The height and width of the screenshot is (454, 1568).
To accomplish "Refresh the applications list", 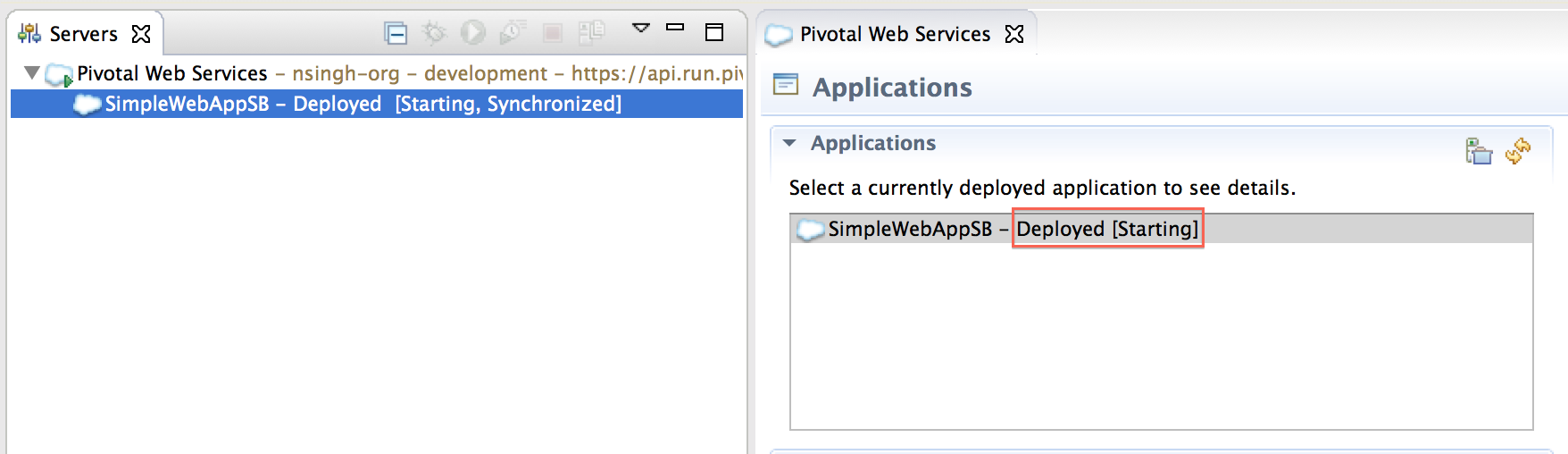I will click(x=1518, y=151).
